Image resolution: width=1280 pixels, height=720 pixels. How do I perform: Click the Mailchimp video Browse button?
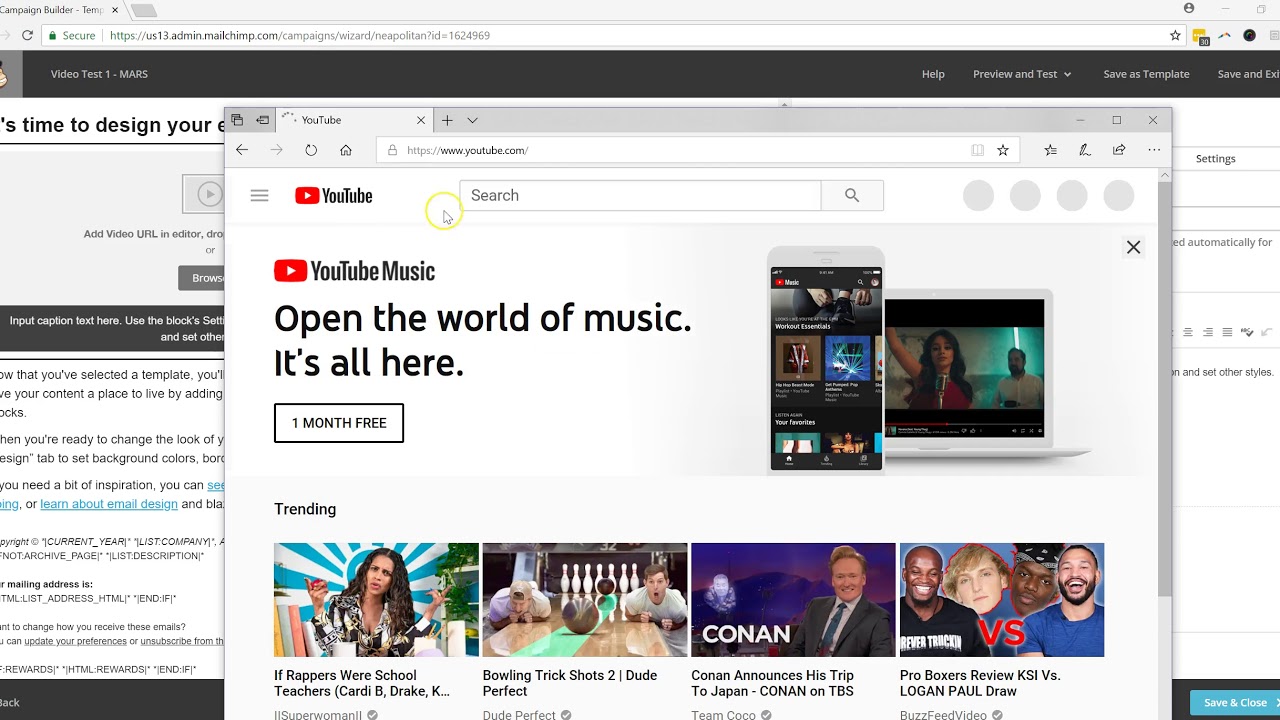click(202, 278)
